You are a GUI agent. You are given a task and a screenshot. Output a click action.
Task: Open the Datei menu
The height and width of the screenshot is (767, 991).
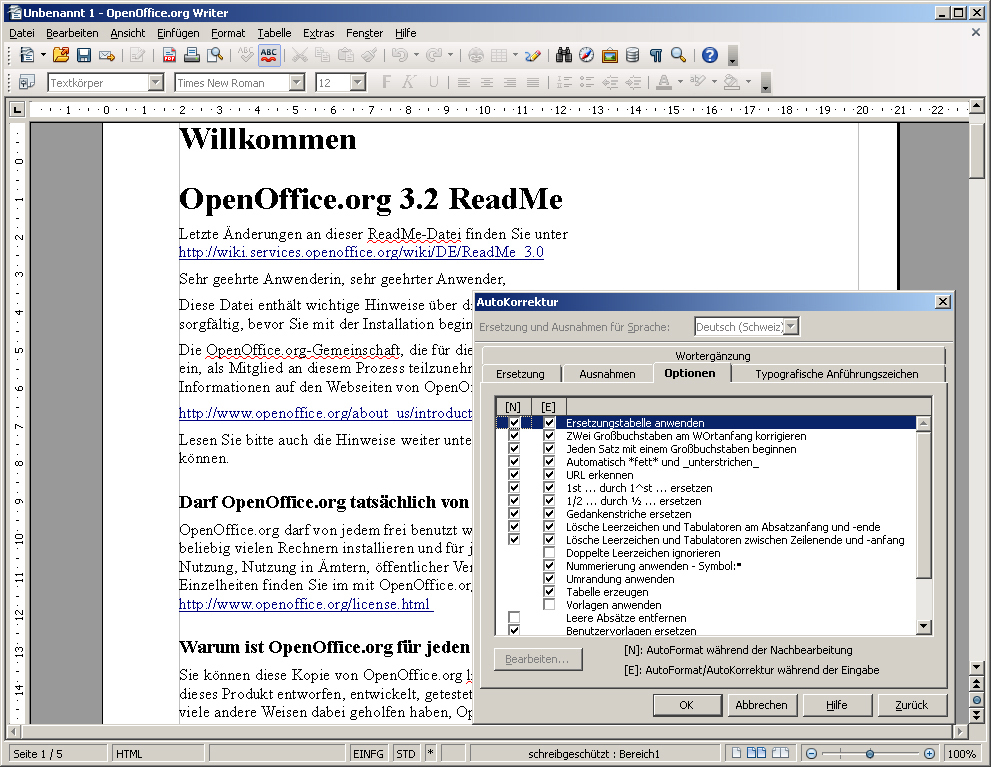coord(22,33)
